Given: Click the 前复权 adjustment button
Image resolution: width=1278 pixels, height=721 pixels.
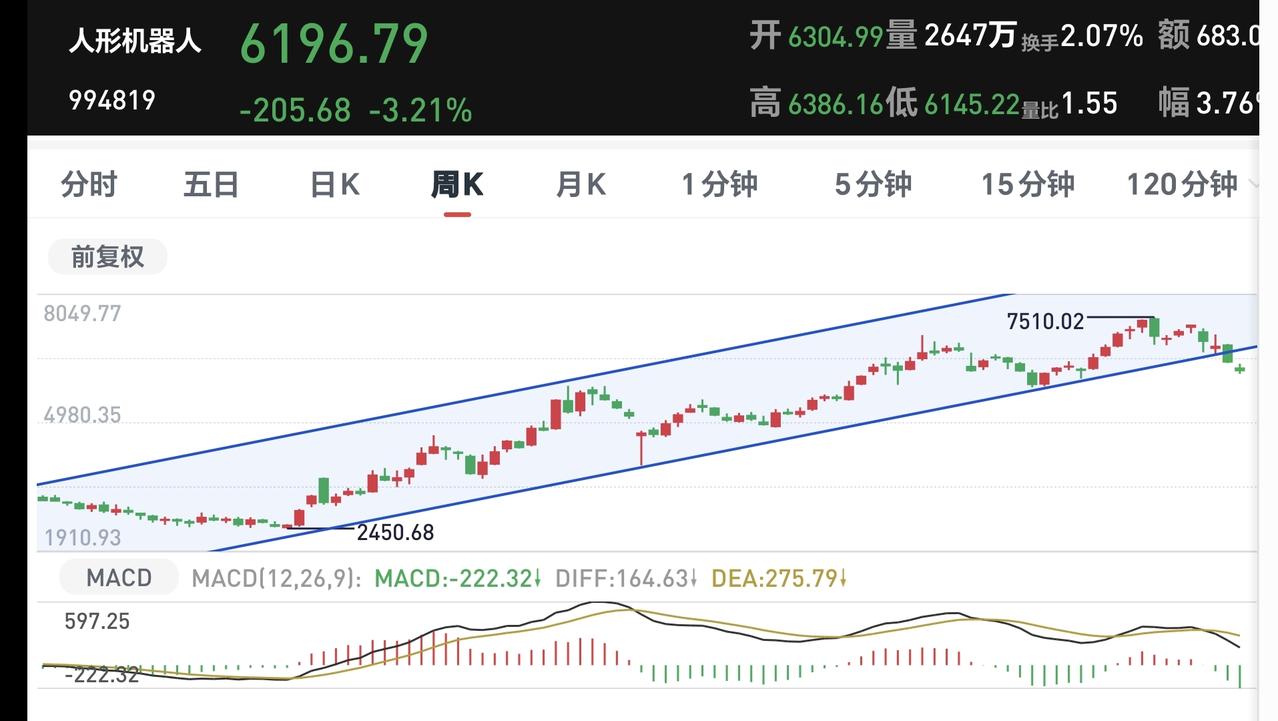Looking at the screenshot, I should click(107, 257).
